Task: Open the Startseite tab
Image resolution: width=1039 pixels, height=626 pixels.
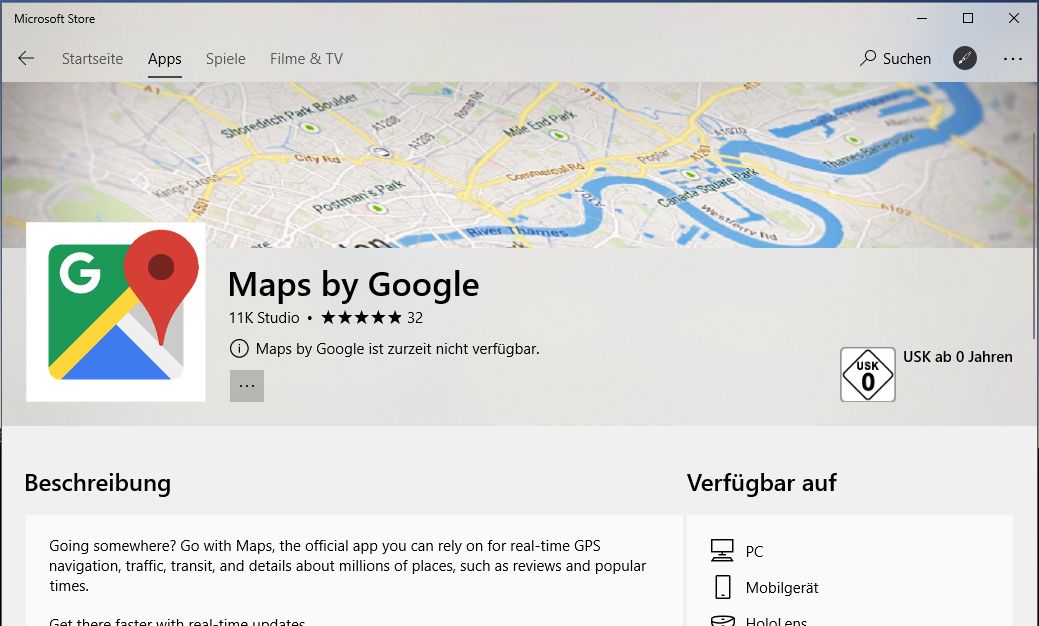Action: (92, 59)
